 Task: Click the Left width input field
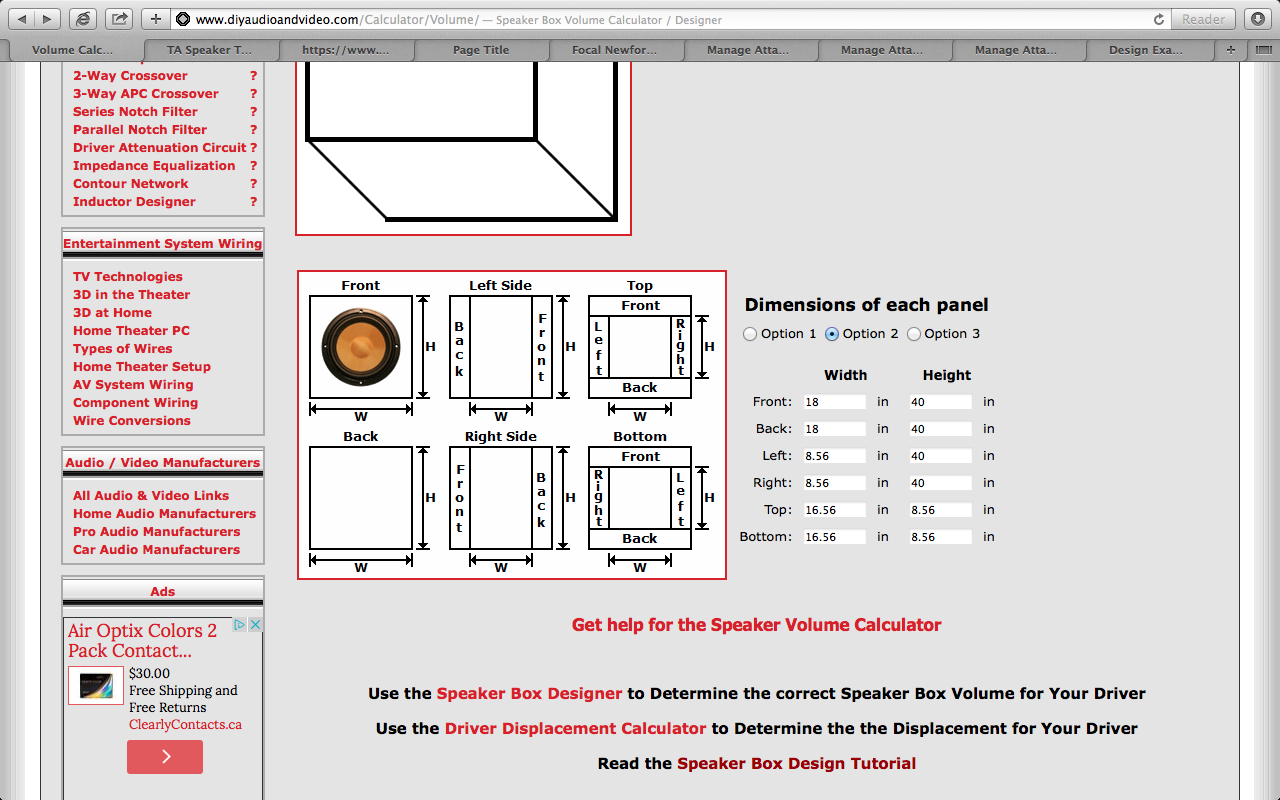[x=834, y=456]
